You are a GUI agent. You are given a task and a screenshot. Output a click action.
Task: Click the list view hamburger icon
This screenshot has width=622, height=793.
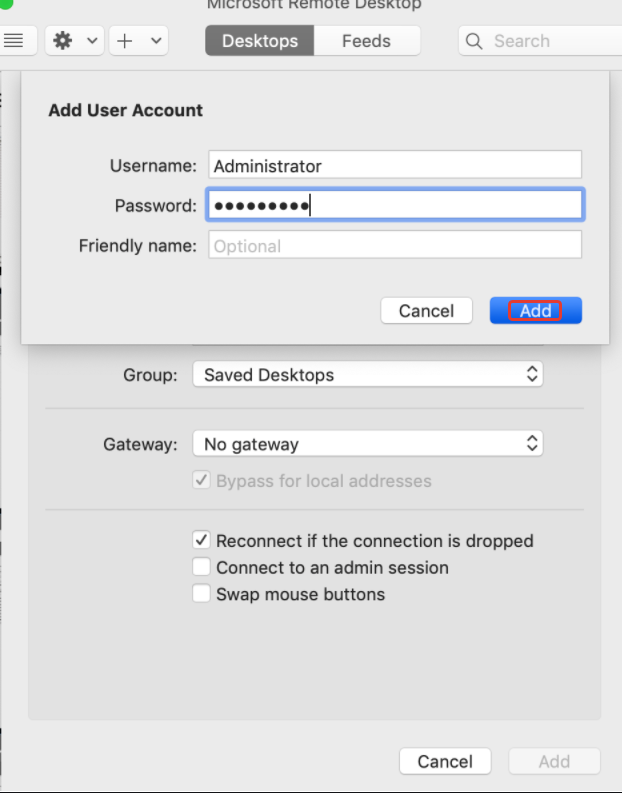click(14, 41)
